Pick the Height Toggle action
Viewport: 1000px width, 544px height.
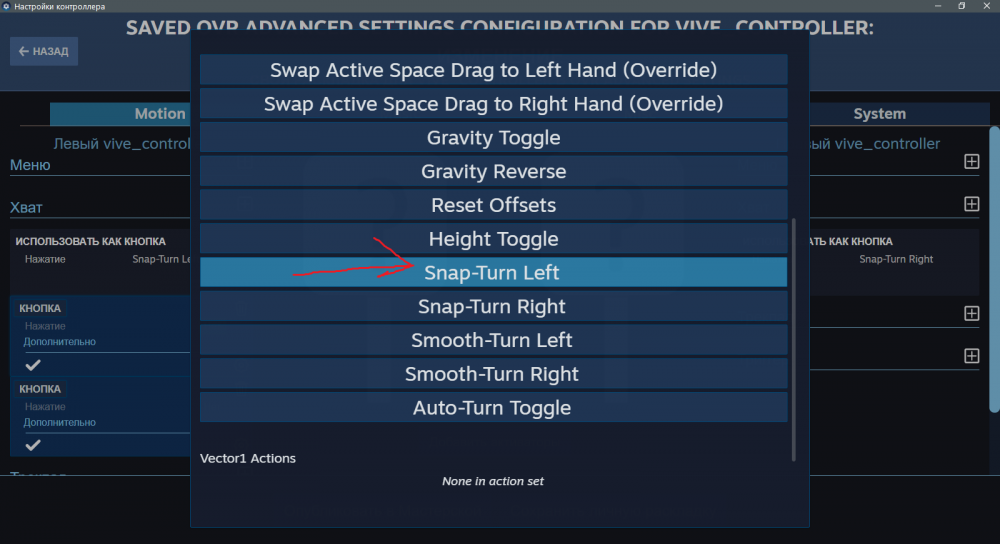pyautogui.click(x=493, y=239)
